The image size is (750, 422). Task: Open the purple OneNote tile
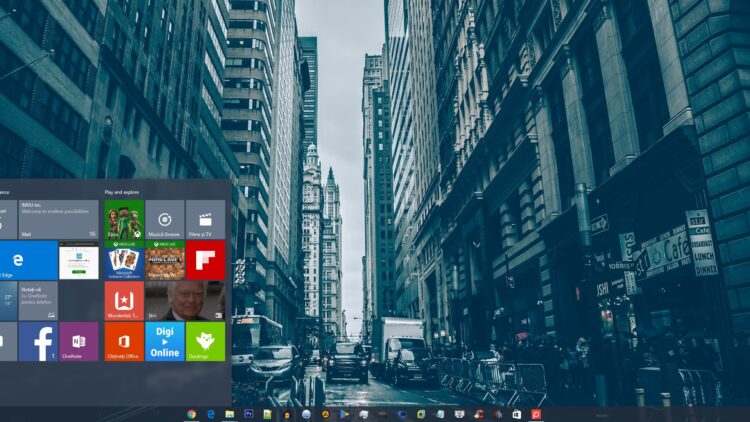tap(79, 341)
